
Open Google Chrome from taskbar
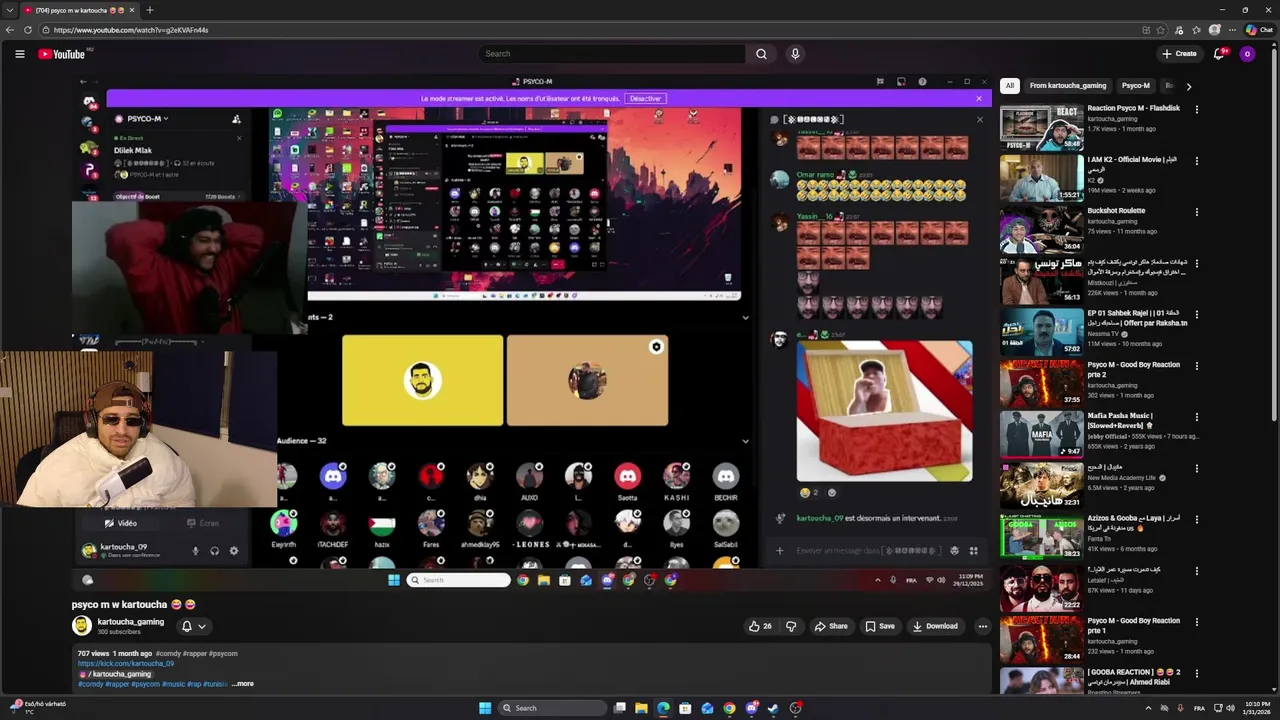(729, 708)
